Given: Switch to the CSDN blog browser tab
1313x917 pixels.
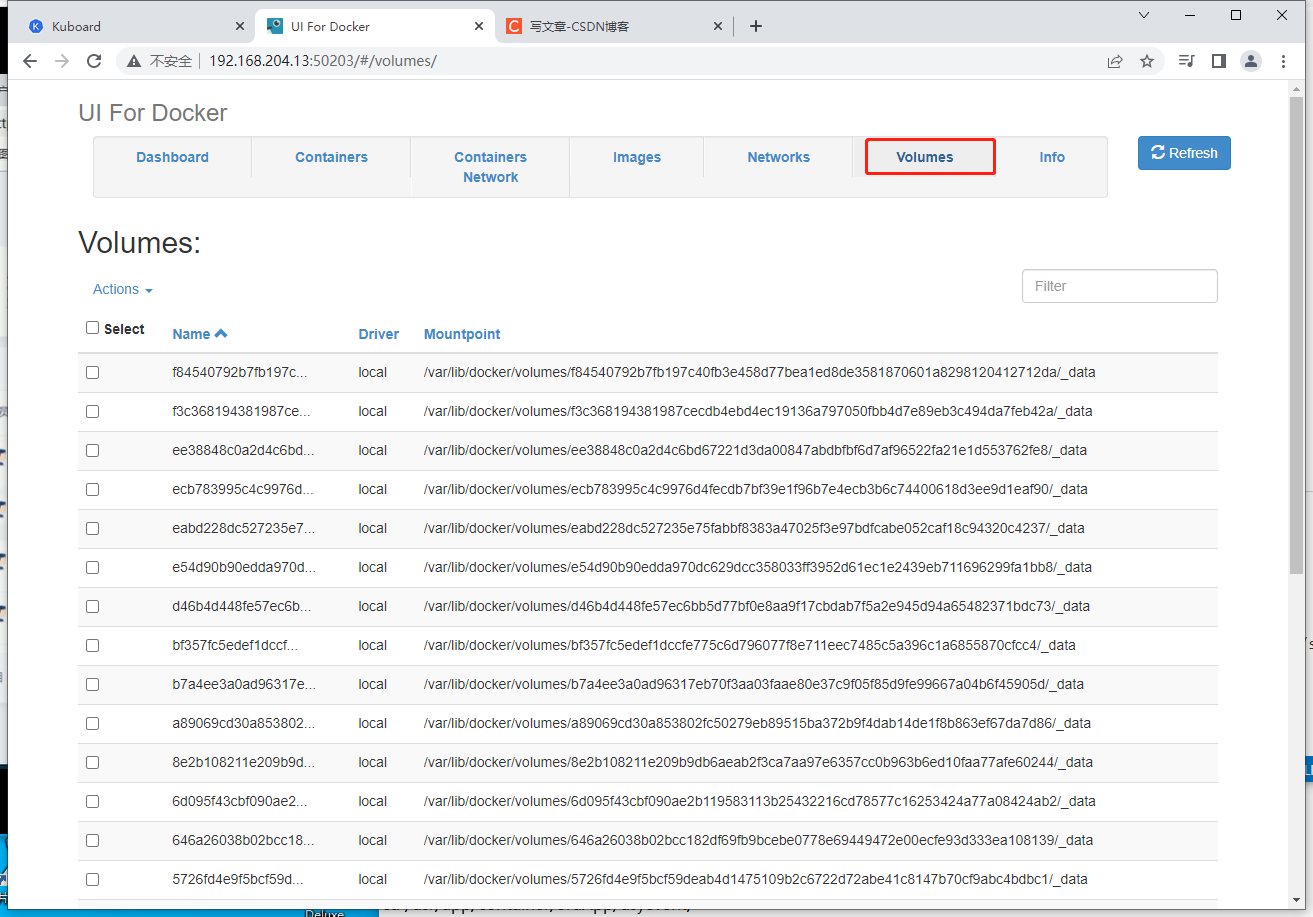Looking at the screenshot, I should pyautogui.click(x=613, y=26).
